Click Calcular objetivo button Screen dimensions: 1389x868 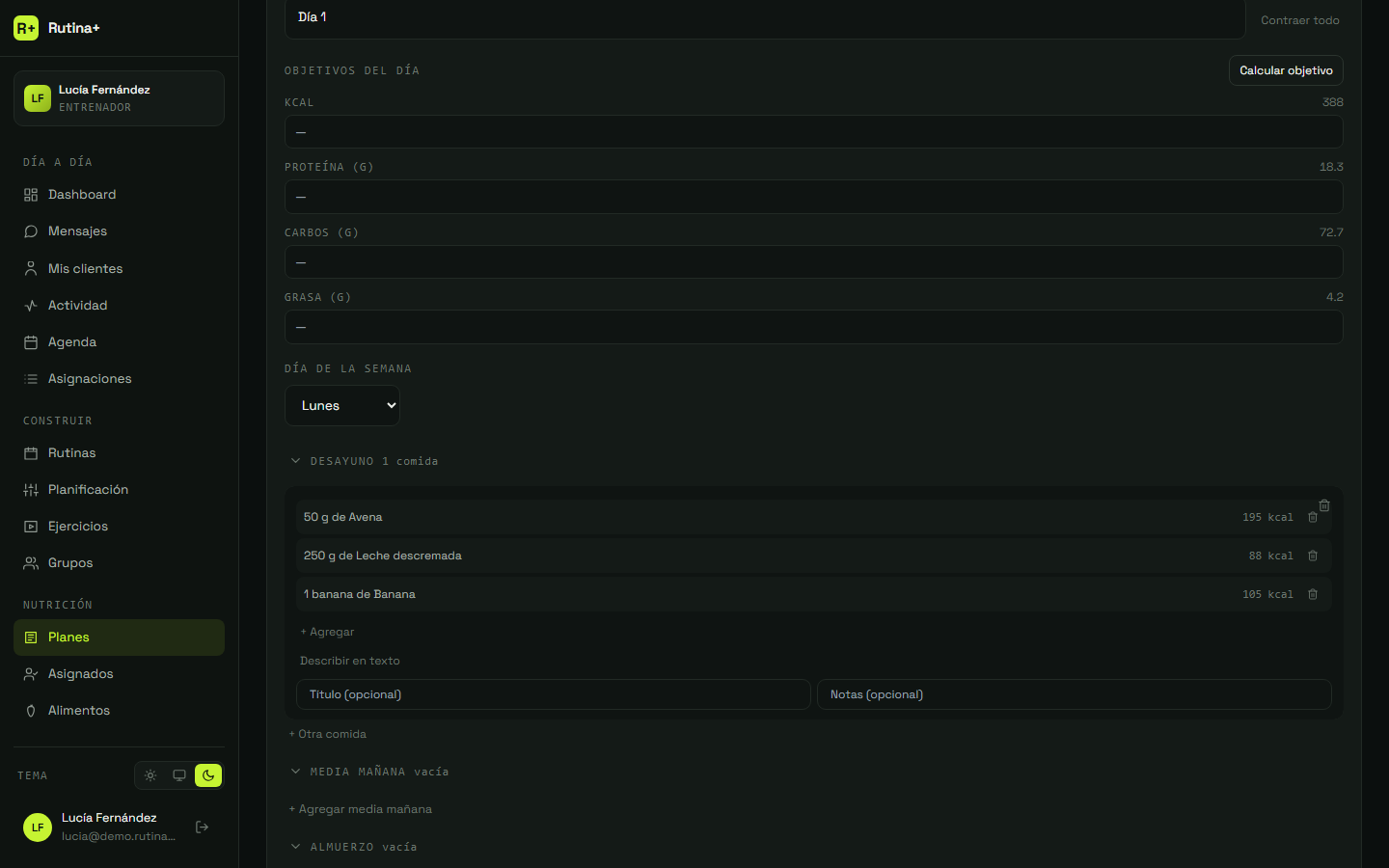pyautogui.click(x=1286, y=70)
